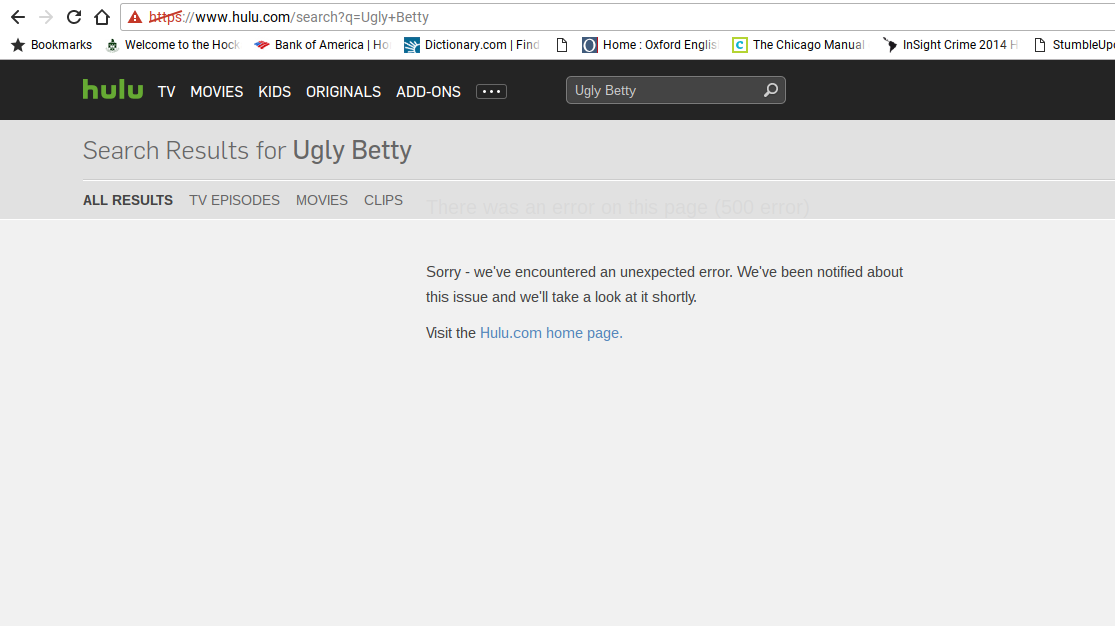Open the browser home page icon
This screenshot has width=1115, height=626.
coord(102,17)
